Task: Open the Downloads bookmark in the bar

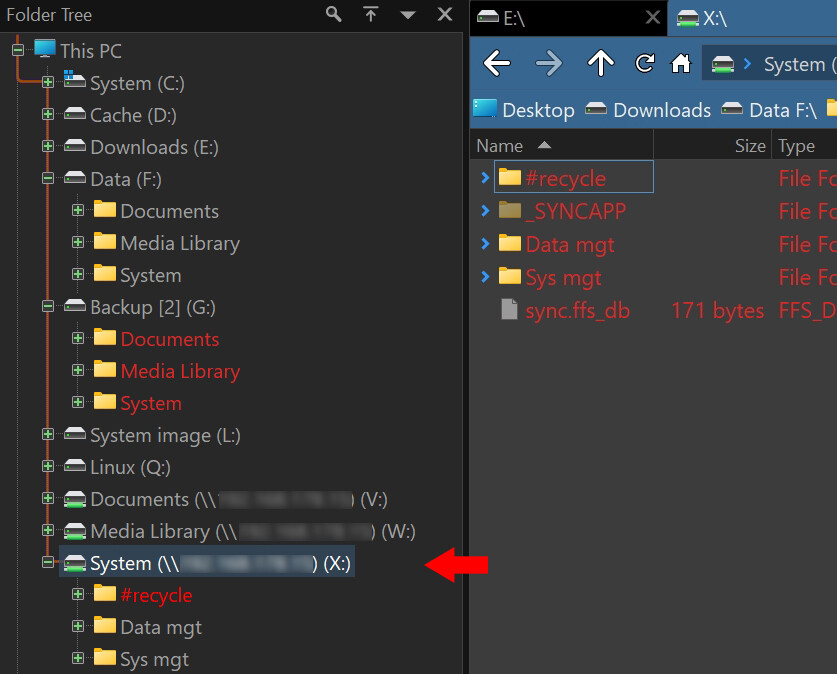Action: click(x=648, y=110)
